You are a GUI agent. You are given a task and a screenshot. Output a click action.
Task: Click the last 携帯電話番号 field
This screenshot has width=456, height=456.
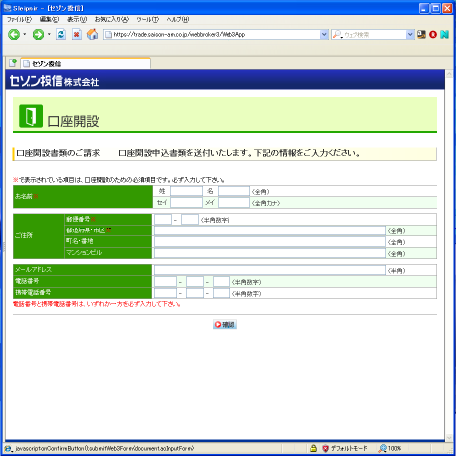point(221,293)
